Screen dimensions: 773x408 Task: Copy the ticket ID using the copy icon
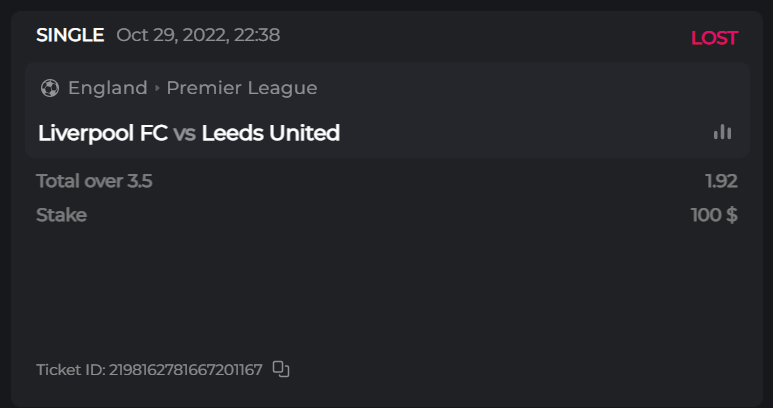[281, 369]
